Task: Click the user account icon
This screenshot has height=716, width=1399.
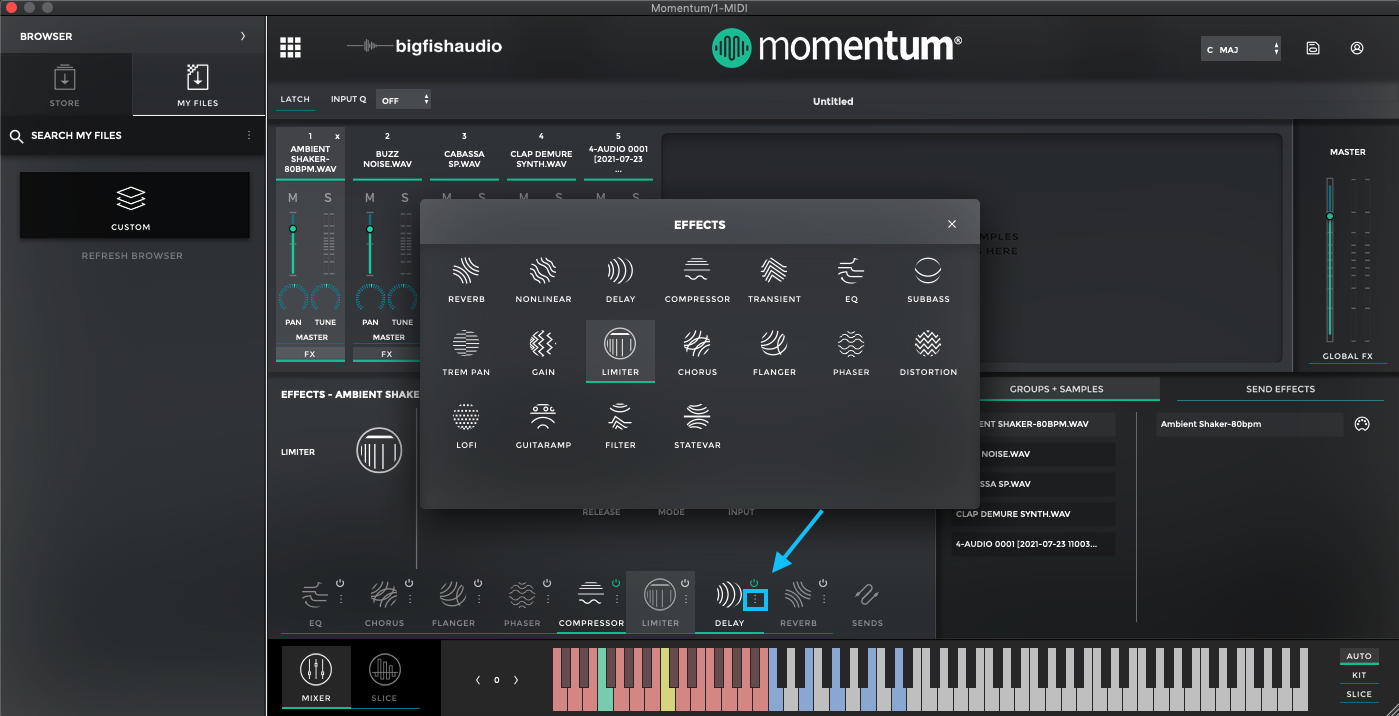Action: click(1356, 47)
